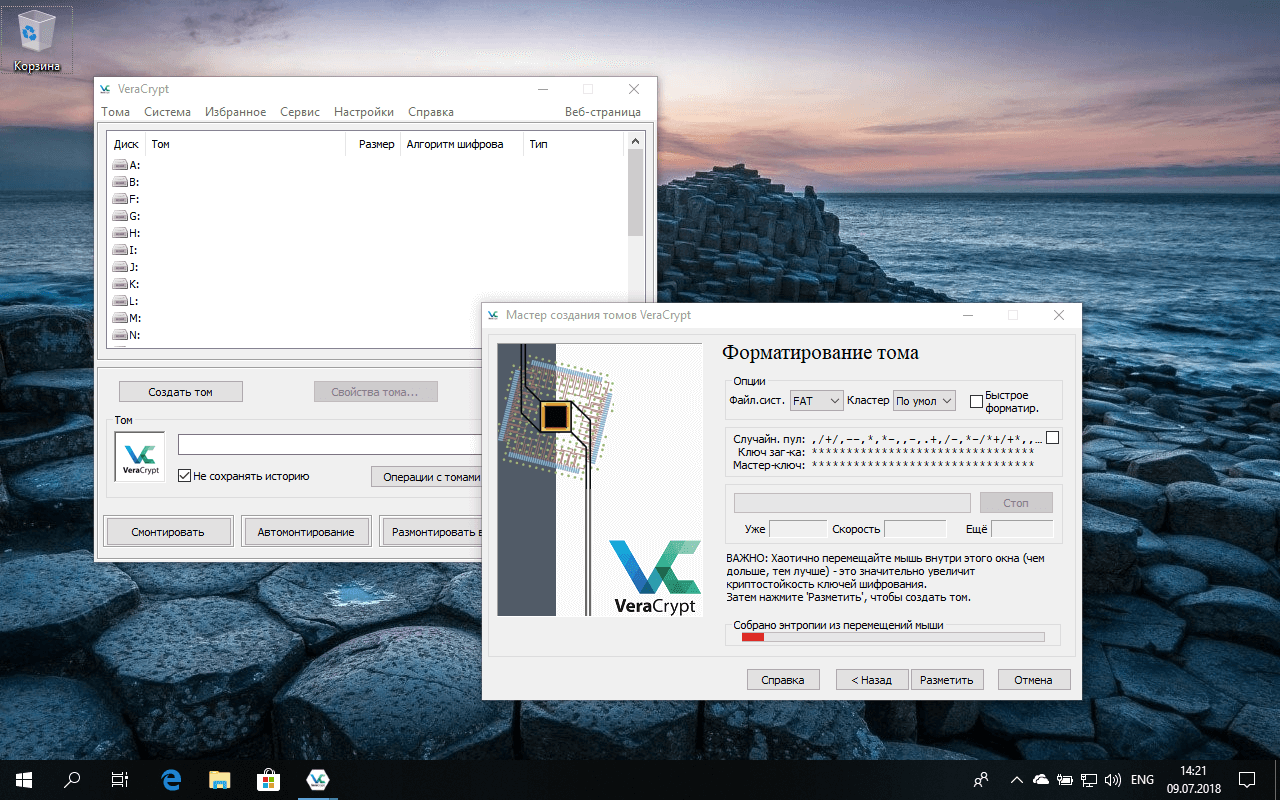Click inside the empty volume path field

click(x=330, y=444)
